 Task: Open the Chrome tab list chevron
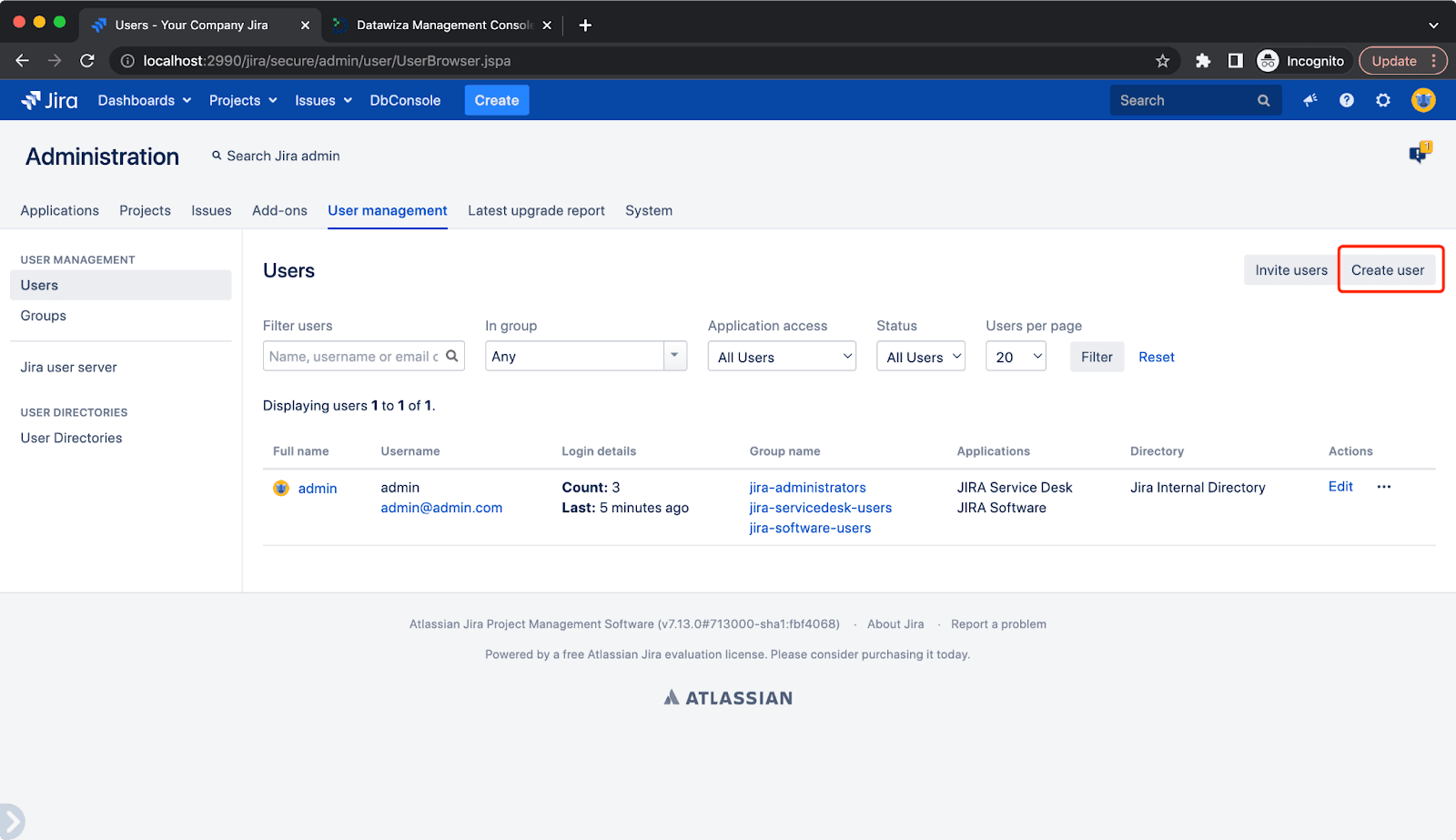point(1433,25)
